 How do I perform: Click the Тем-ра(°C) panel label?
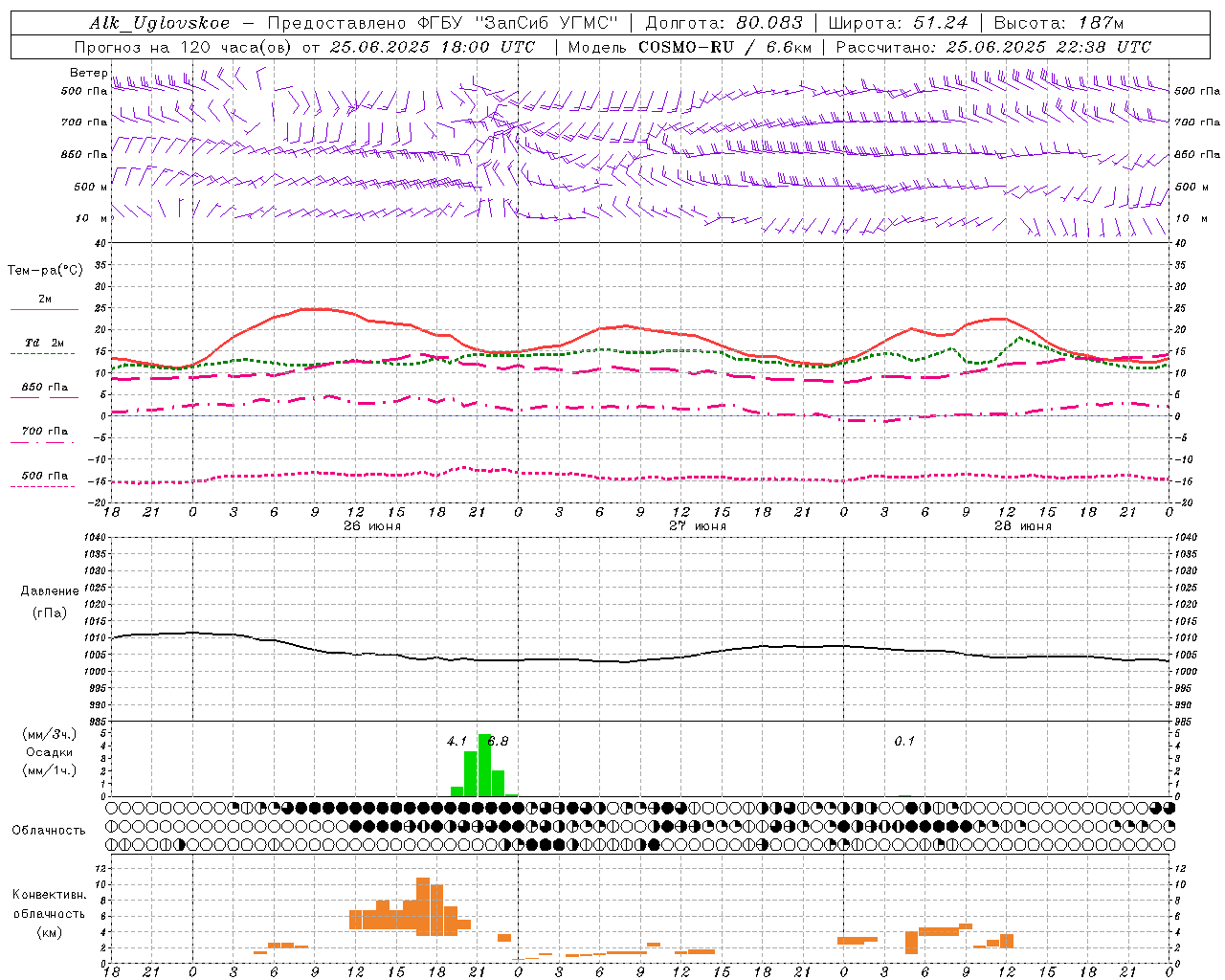(x=45, y=271)
